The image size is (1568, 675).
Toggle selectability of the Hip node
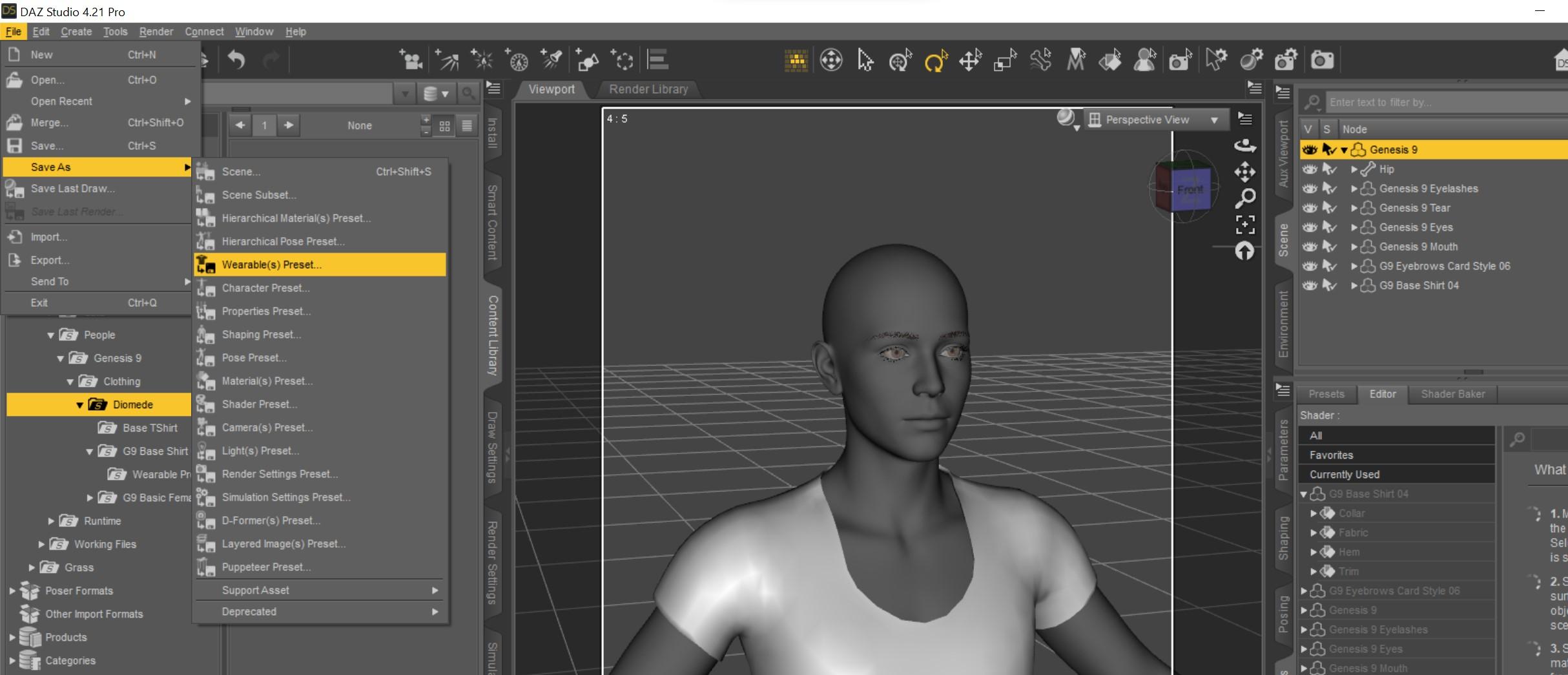pyautogui.click(x=1329, y=169)
